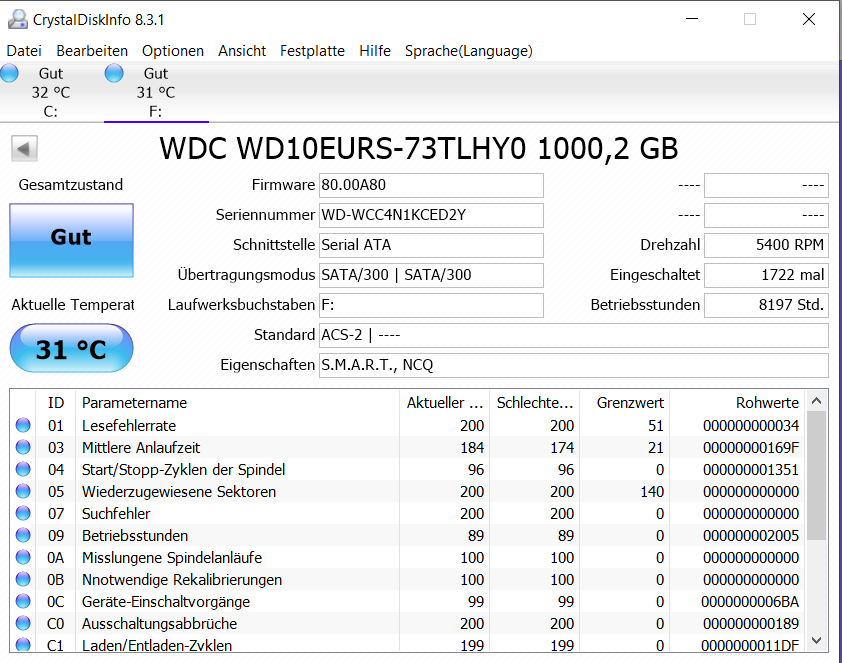Open the Optionen menu
This screenshot has width=842, height=663.
point(173,51)
